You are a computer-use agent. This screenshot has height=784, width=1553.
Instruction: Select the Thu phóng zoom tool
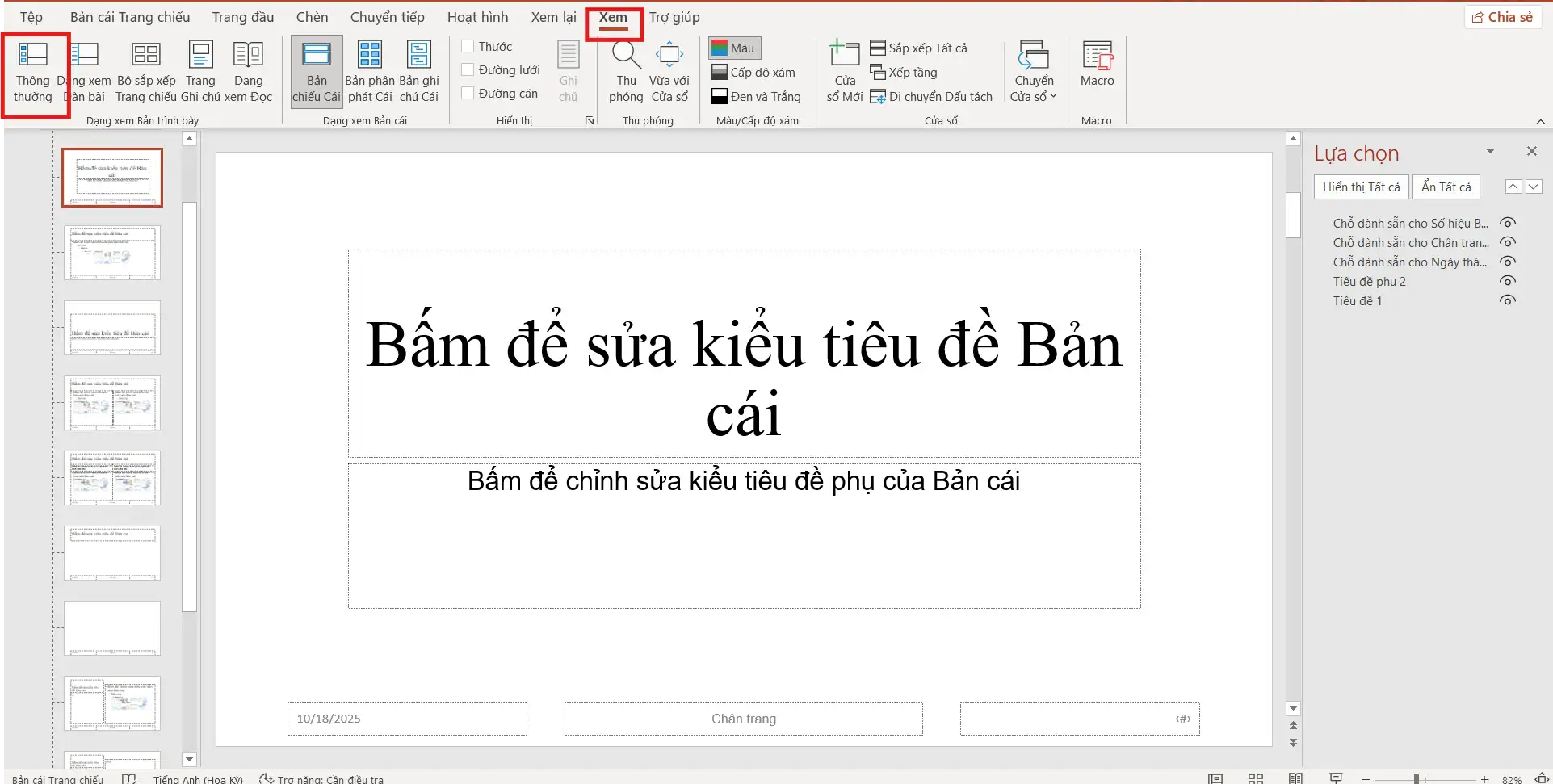(x=625, y=71)
